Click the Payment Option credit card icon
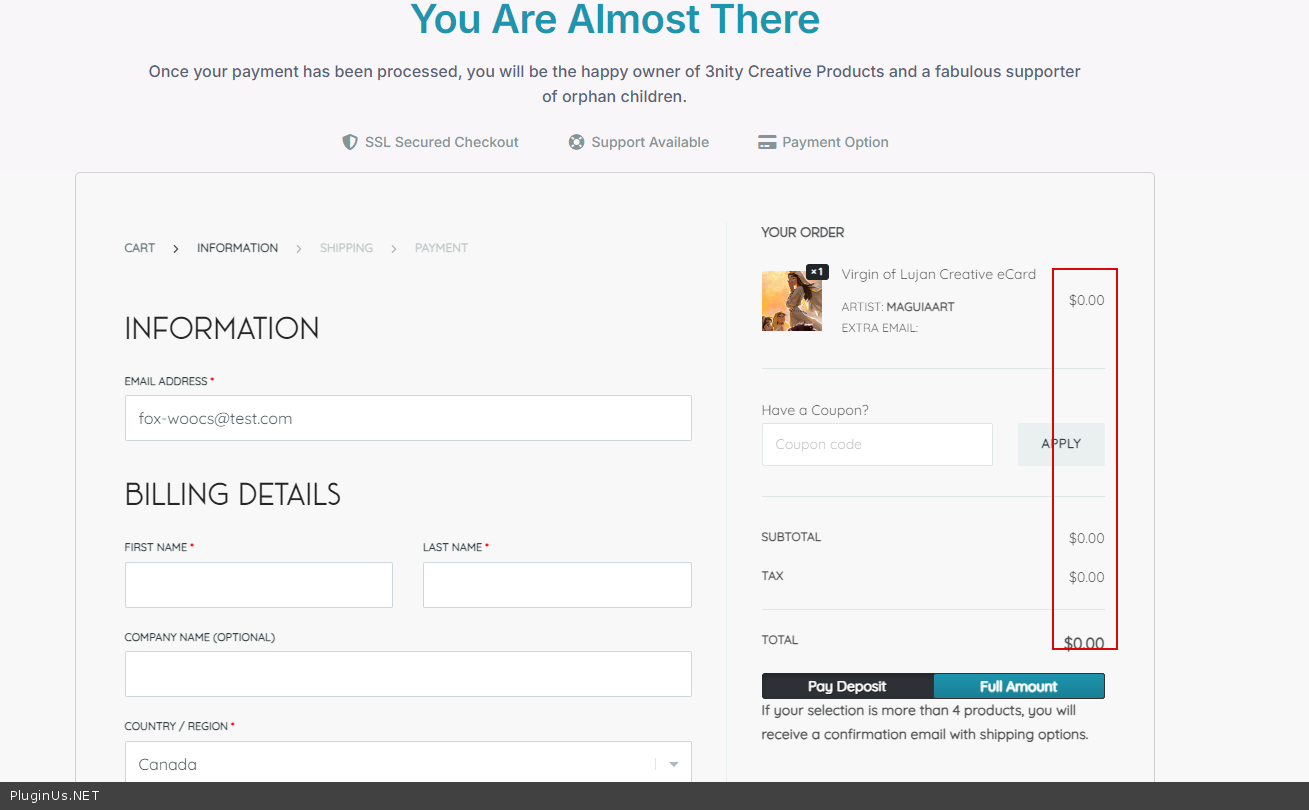Viewport: 1309px width, 810px height. click(767, 142)
